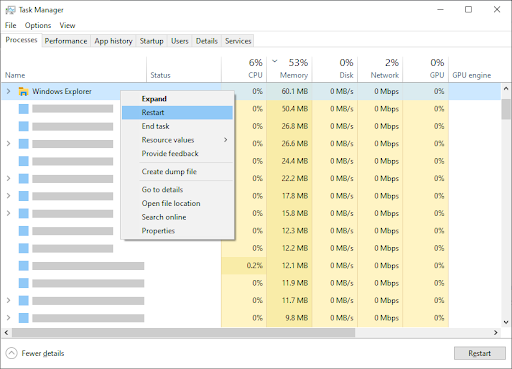Click the Task Manager title bar icon
512x369 pixels.
(10, 10)
